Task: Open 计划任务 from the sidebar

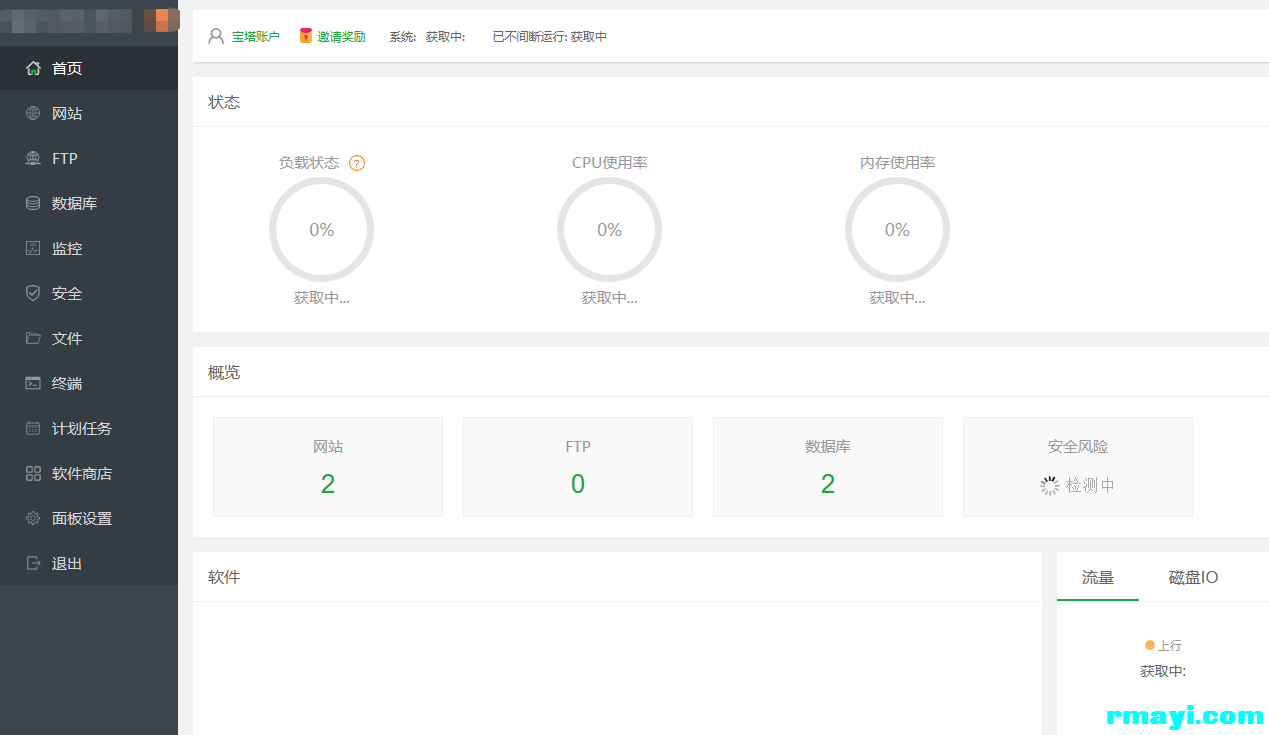Action: coord(81,429)
